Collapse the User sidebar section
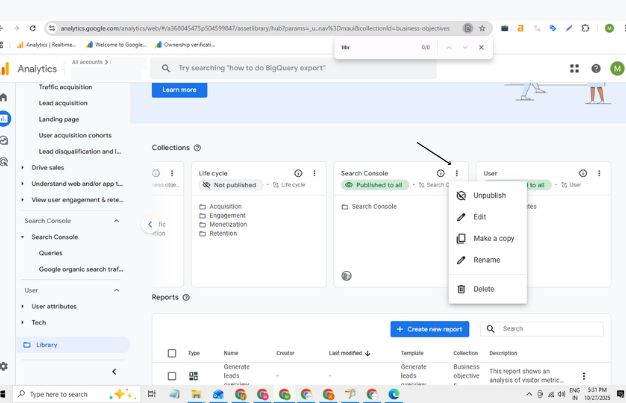 pyautogui.click(x=116, y=290)
